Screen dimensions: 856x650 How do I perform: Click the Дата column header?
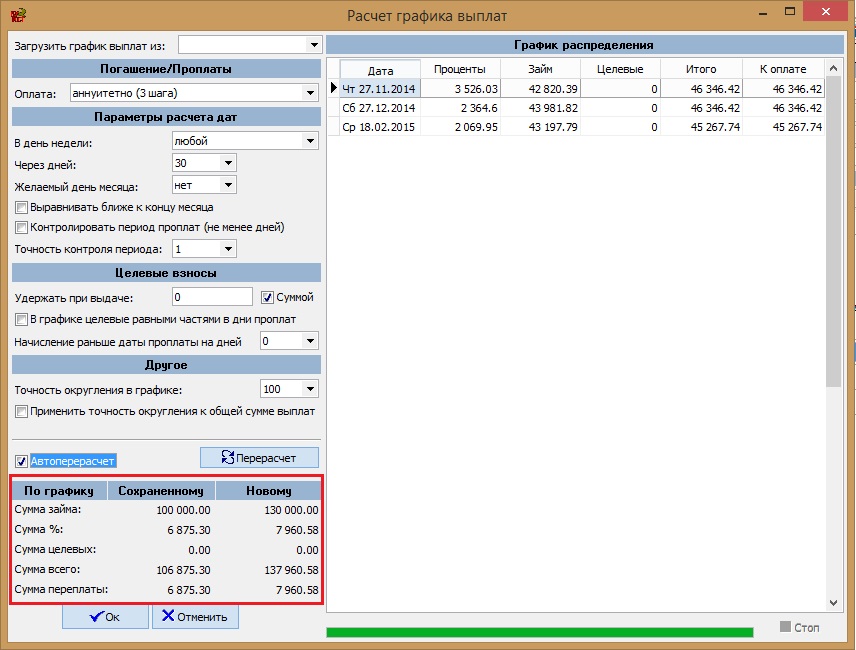pos(380,70)
